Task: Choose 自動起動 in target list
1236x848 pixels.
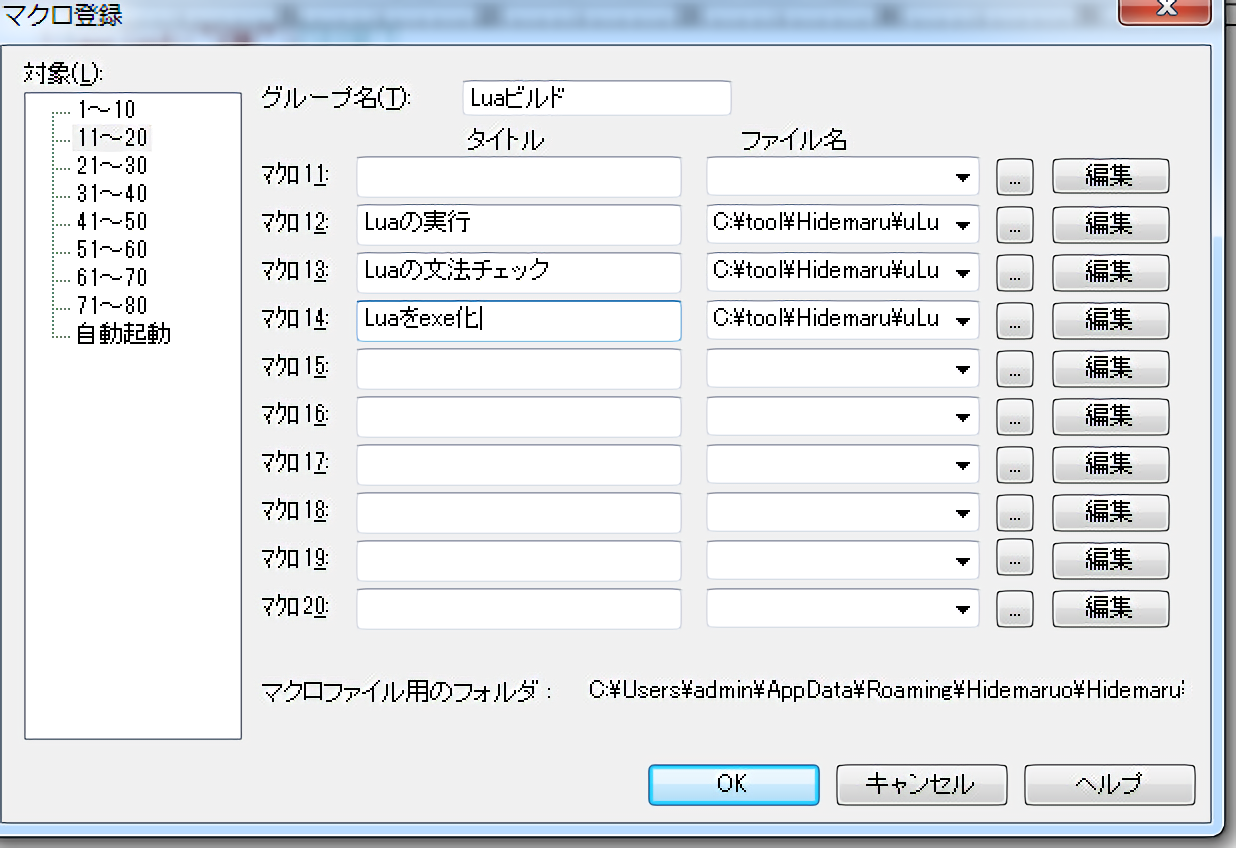Action: pos(123,334)
